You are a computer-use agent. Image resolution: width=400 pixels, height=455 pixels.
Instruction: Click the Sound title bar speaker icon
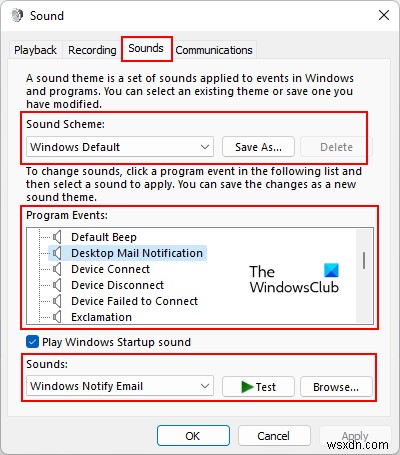coord(17,15)
